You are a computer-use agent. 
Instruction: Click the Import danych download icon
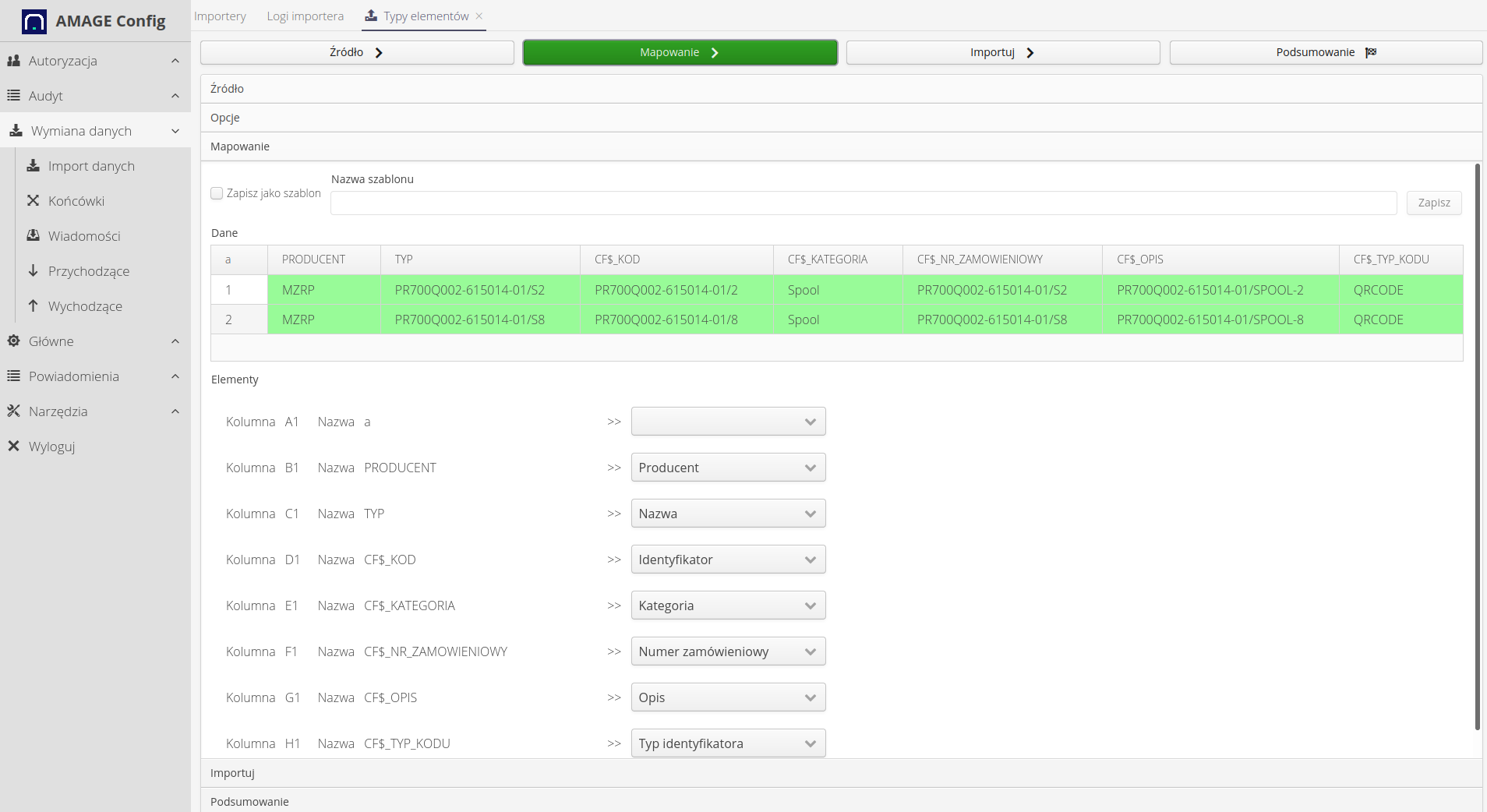click(x=33, y=166)
